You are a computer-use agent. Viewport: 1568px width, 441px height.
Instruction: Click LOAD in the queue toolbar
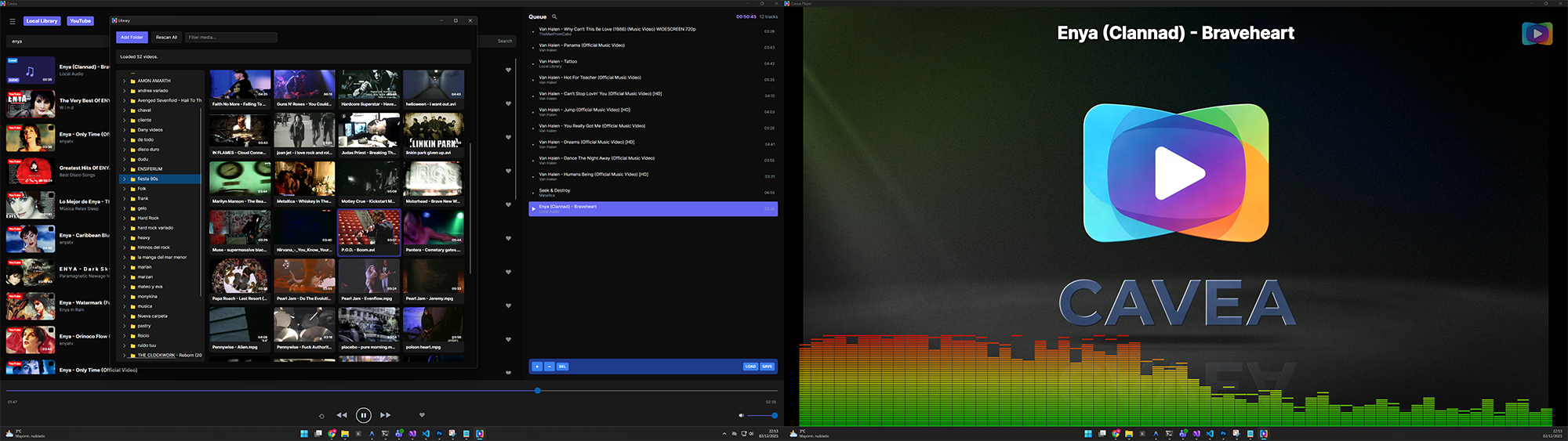(750, 367)
